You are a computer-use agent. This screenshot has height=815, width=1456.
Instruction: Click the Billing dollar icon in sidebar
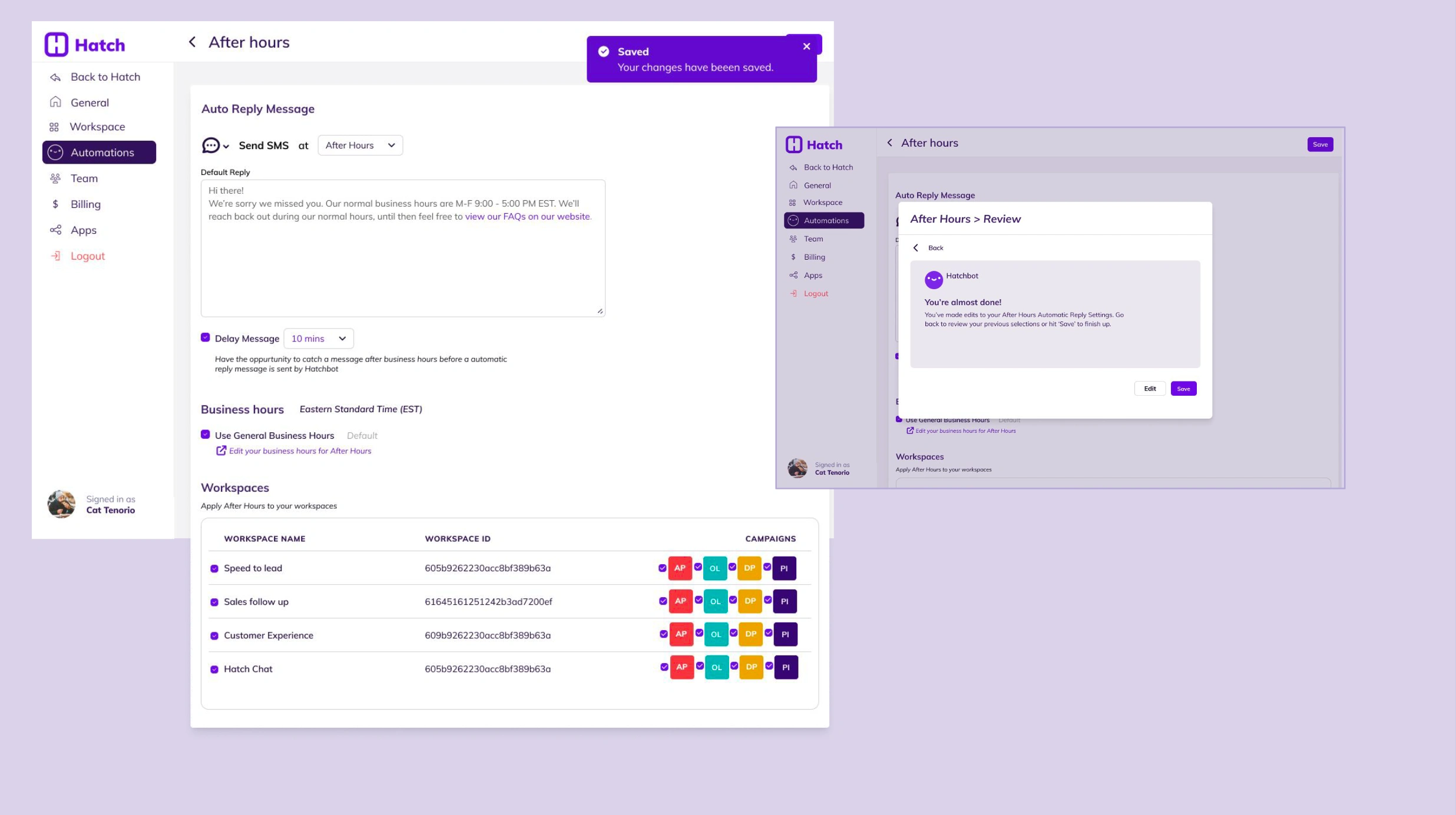point(55,204)
